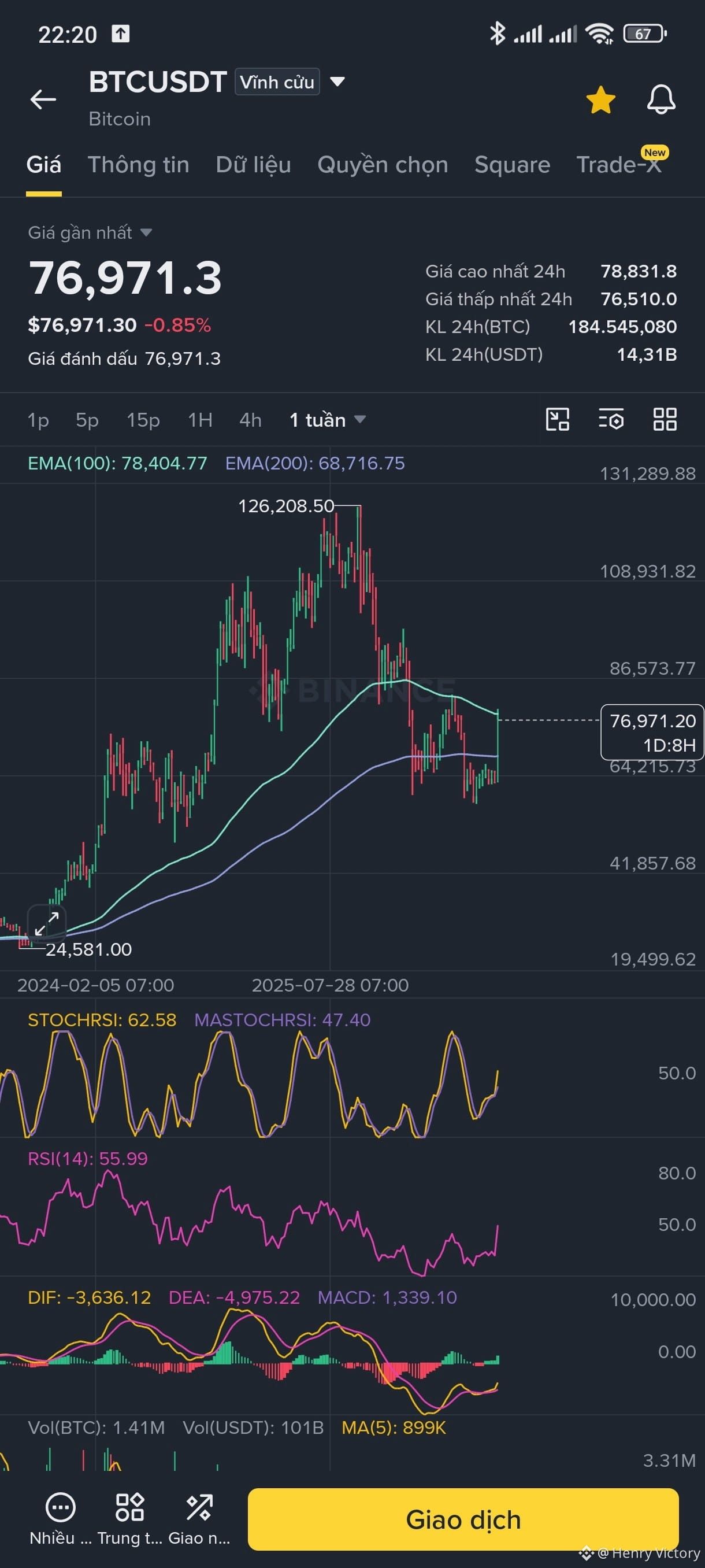This screenshot has height=1568, width=705.
Task: Tap the RSI(14): 55.99 label
Action: tap(88, 1158)
